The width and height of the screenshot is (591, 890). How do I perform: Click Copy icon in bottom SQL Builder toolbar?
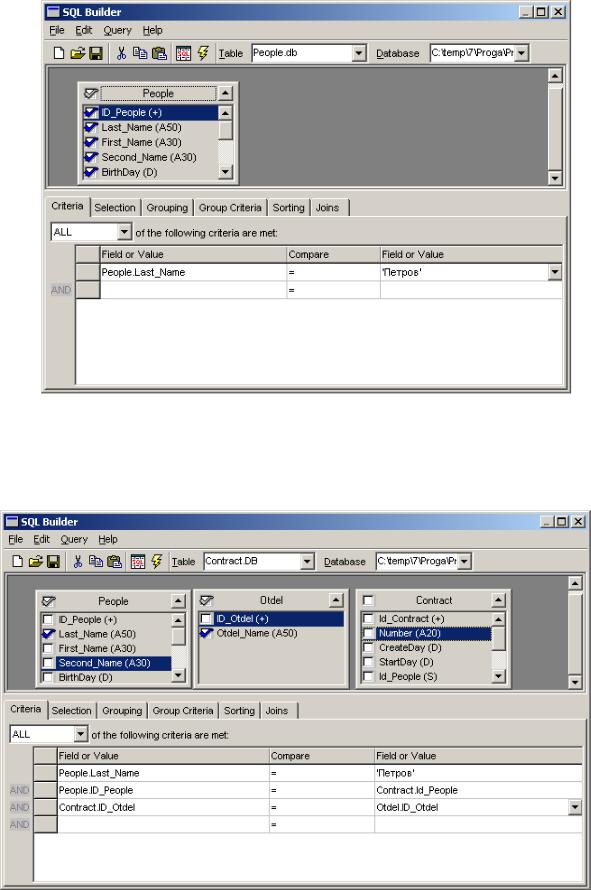pos(96,561)
